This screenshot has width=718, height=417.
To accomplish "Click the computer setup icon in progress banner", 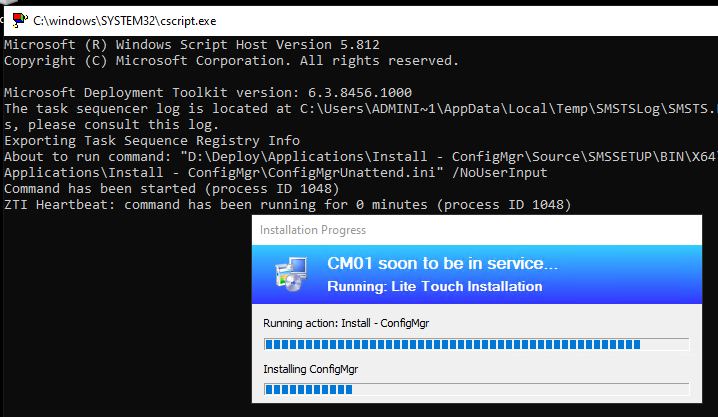I will (x=289, y=273).
